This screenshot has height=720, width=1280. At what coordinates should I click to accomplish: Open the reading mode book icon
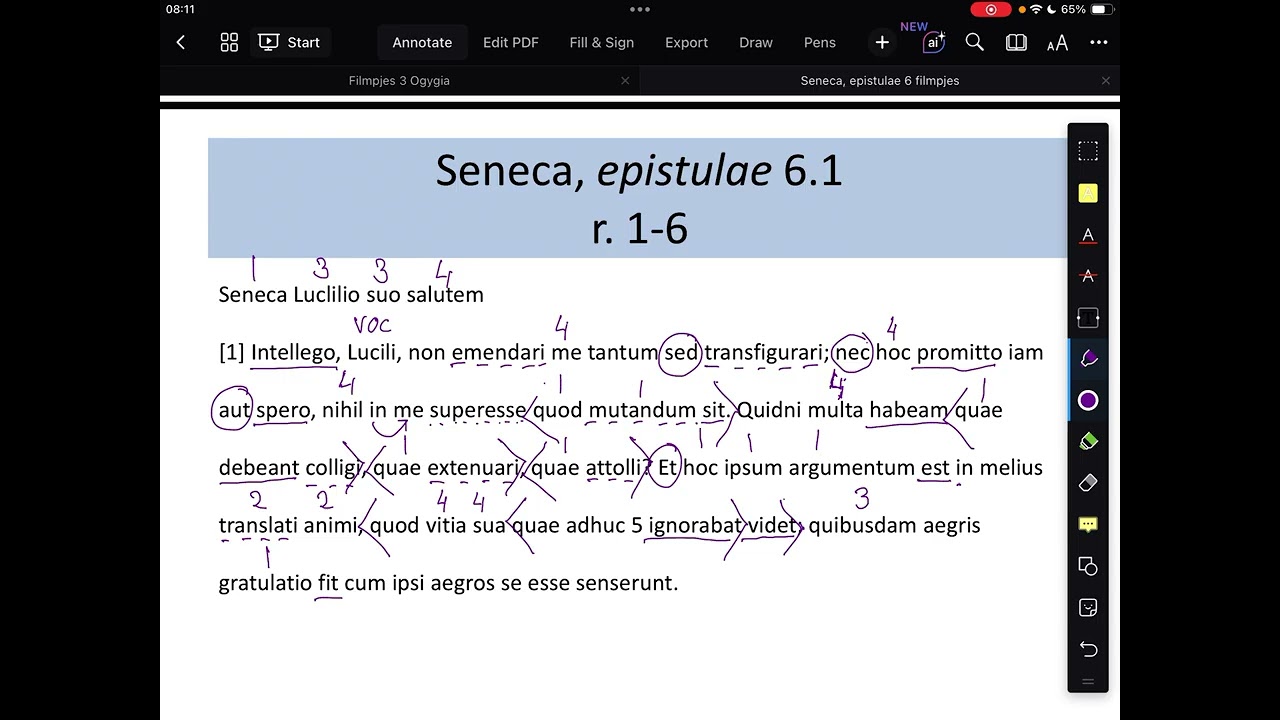(x=1016, y=42)
